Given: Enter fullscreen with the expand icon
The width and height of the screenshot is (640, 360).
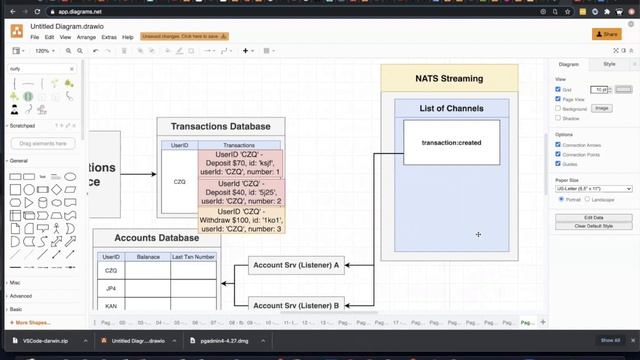Looking at the screenshot, I should click(616, 51).
